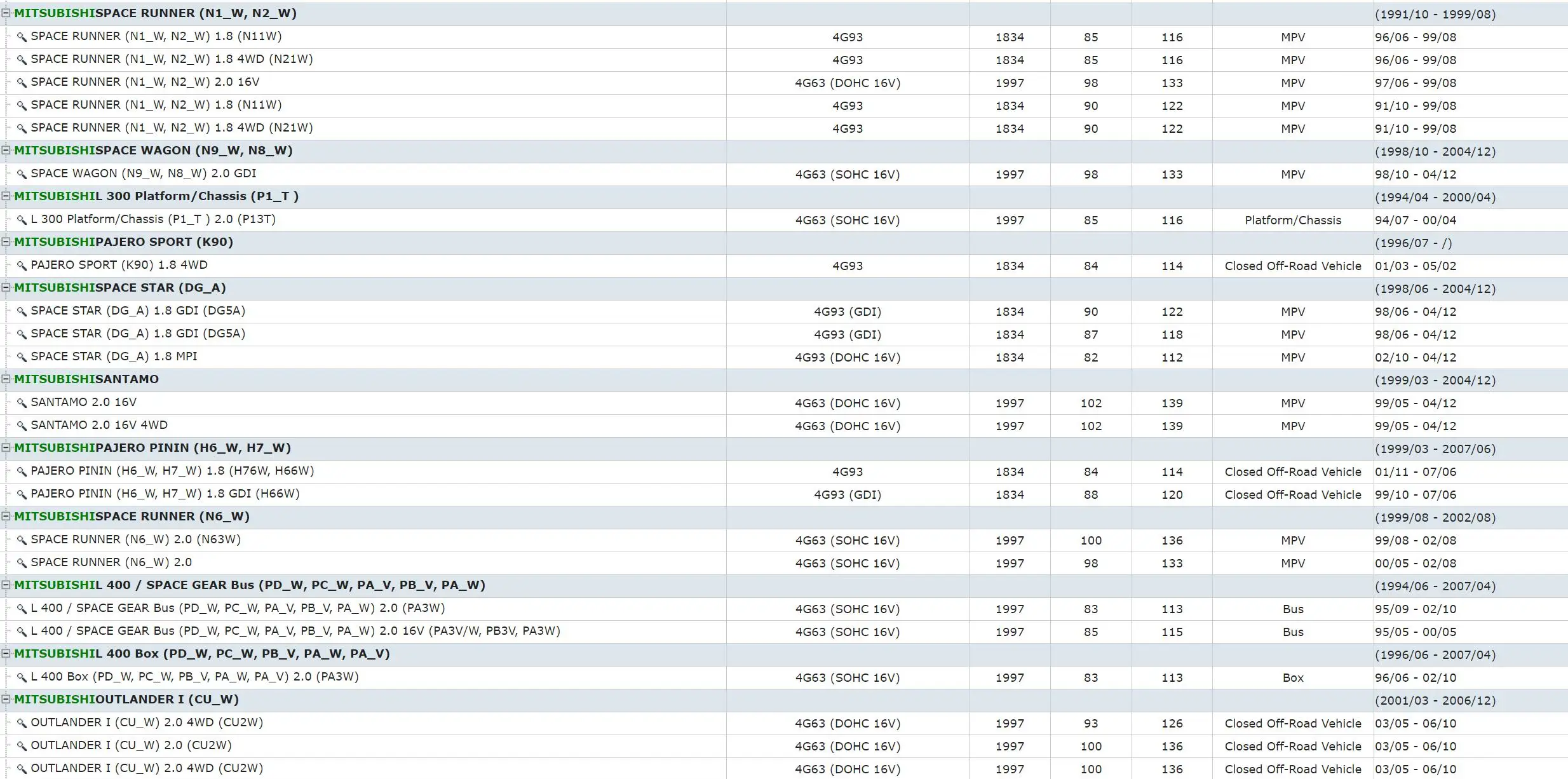This screenshot has width=1568, height=779.
Task: Click magnifier icon for SANTAMO 2.0 16V 4WD
Action: coord(22,426)
